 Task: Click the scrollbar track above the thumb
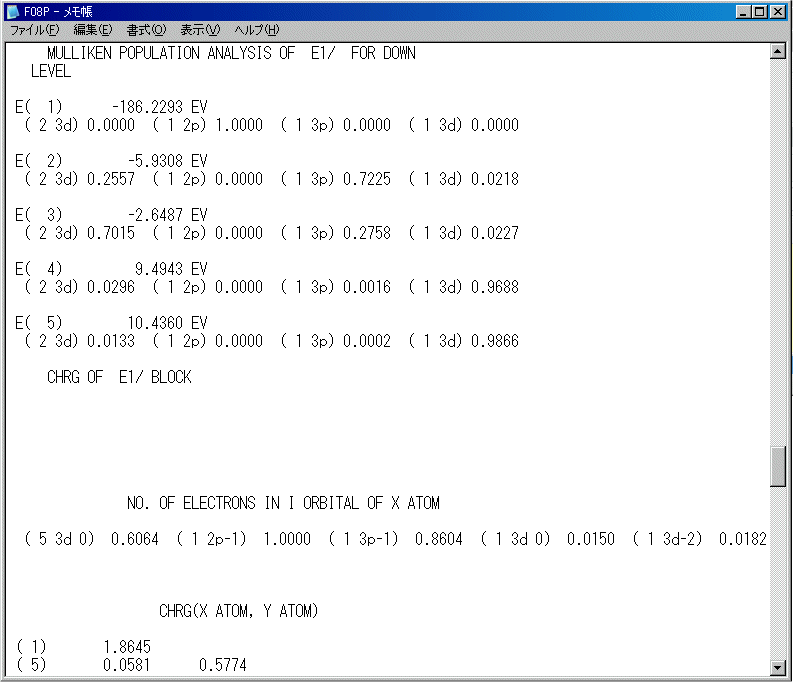pyautogui.click(x=778, y=250)
